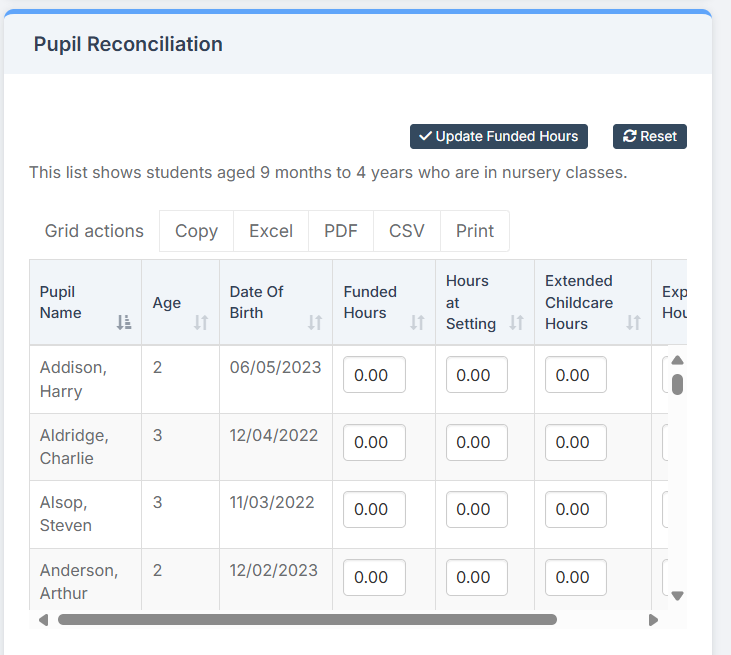The height and width of the screenshot is (655, 731).
Task: Click horizontal scrollbar right arrow
Action: pyautogui.click(x=653, y=620)
